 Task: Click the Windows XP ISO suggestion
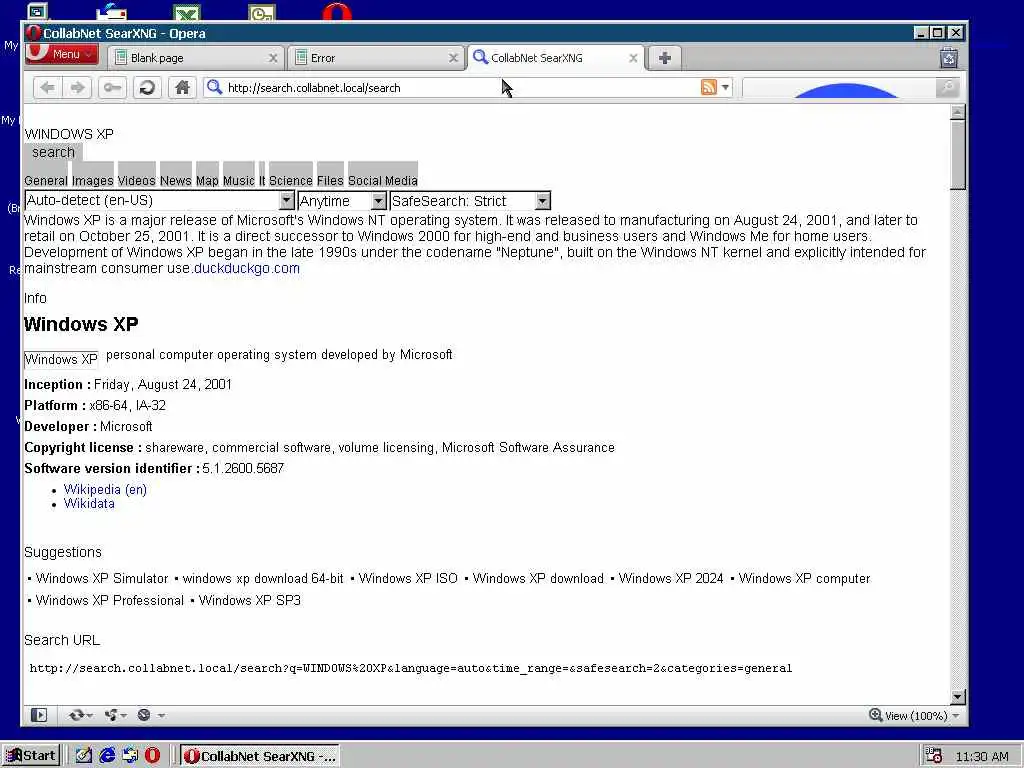tap(408, 579)
